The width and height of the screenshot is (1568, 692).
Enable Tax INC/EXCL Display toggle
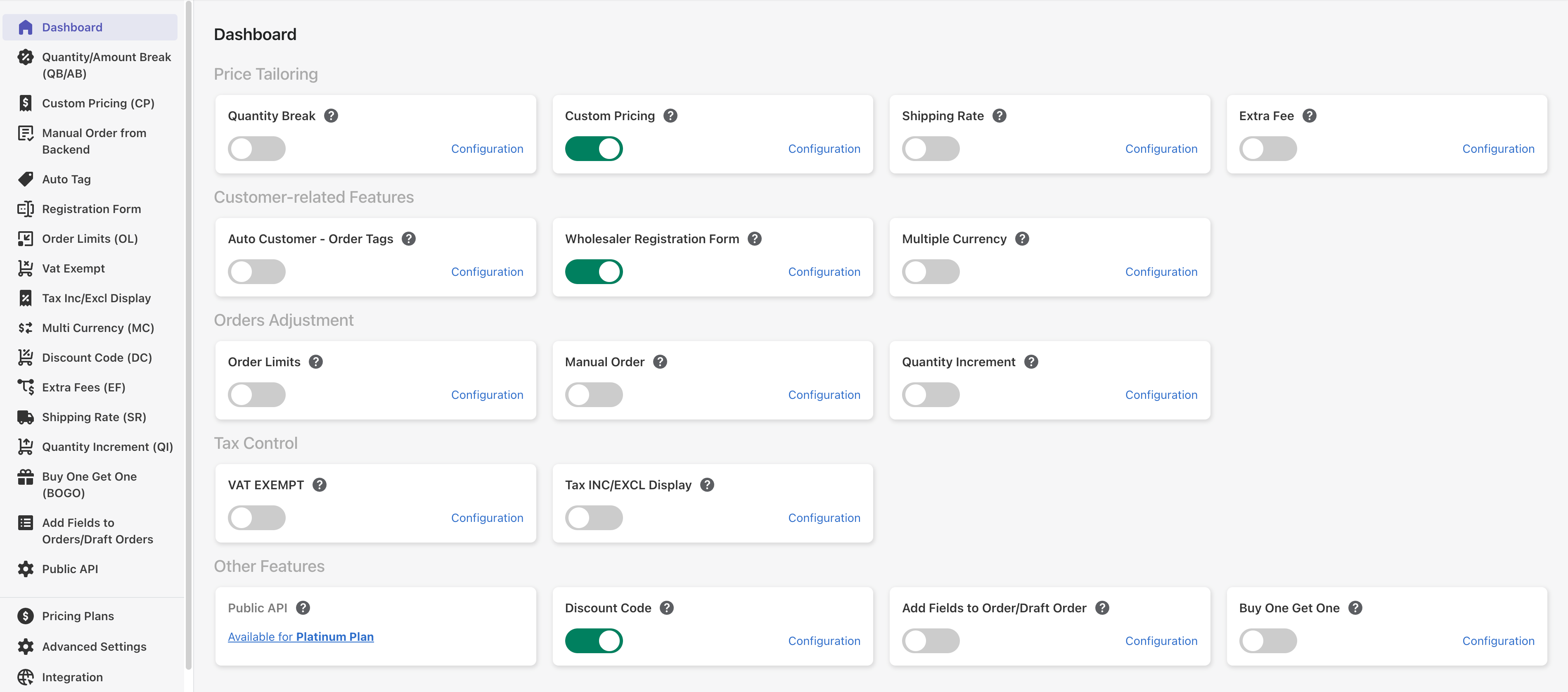[594, 518]
